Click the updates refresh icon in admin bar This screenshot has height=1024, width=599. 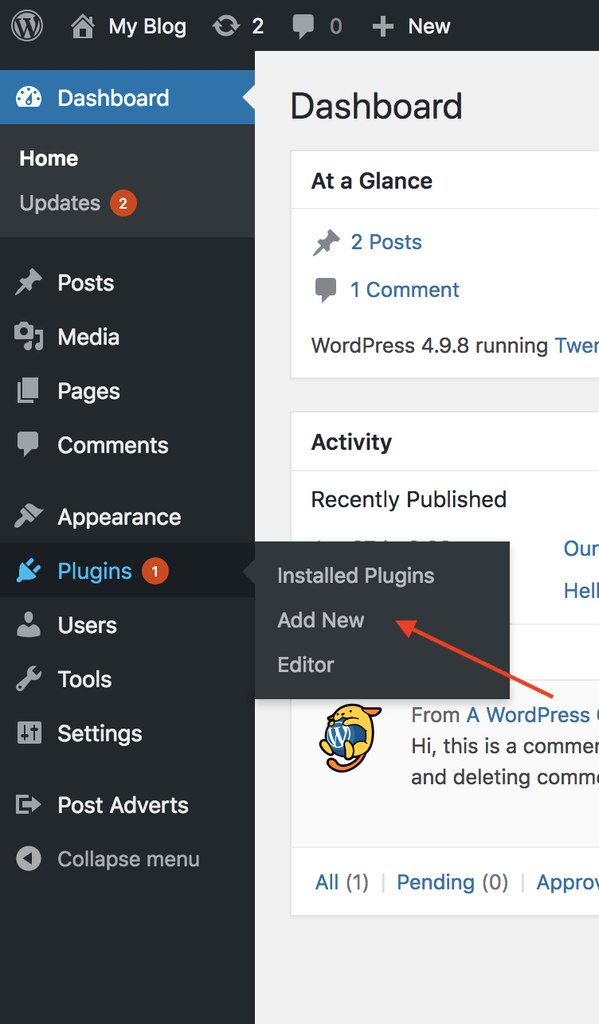click(x=226, y=26)
